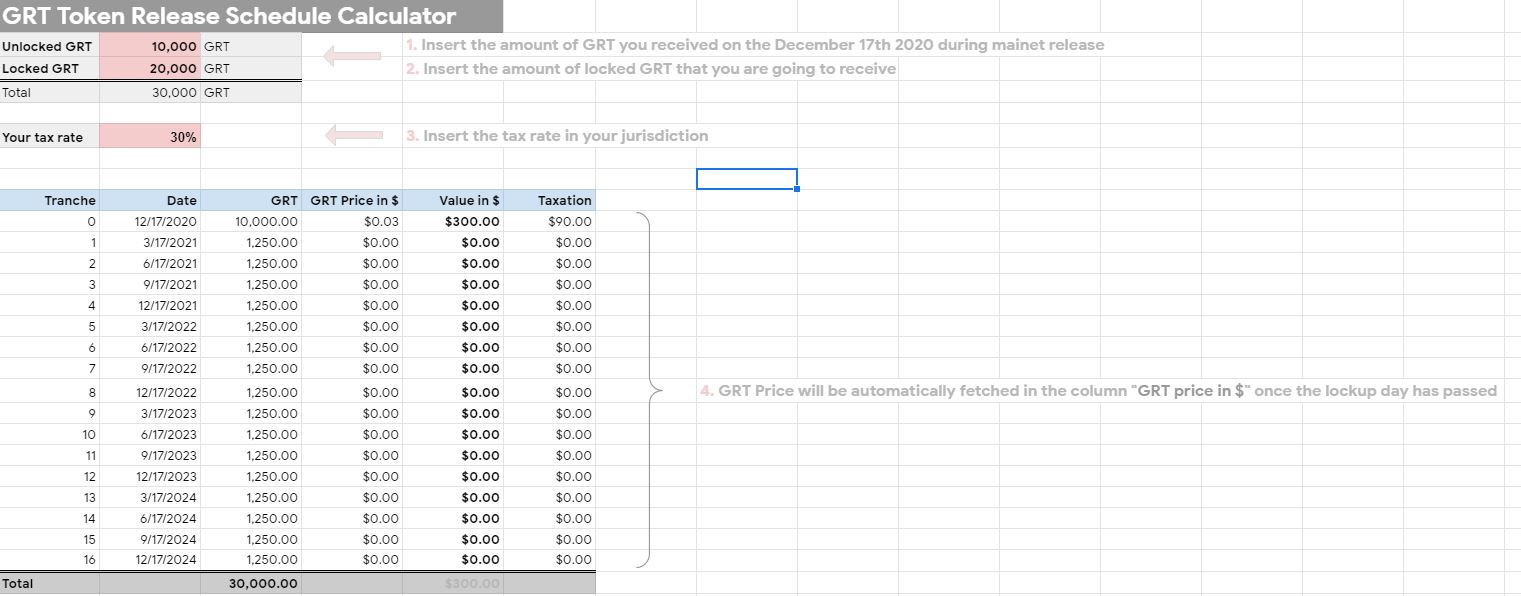This screenshot has height=596, width=1521.
Task: Click the date cell 9/17/2024
Action: tap(150, 539)
